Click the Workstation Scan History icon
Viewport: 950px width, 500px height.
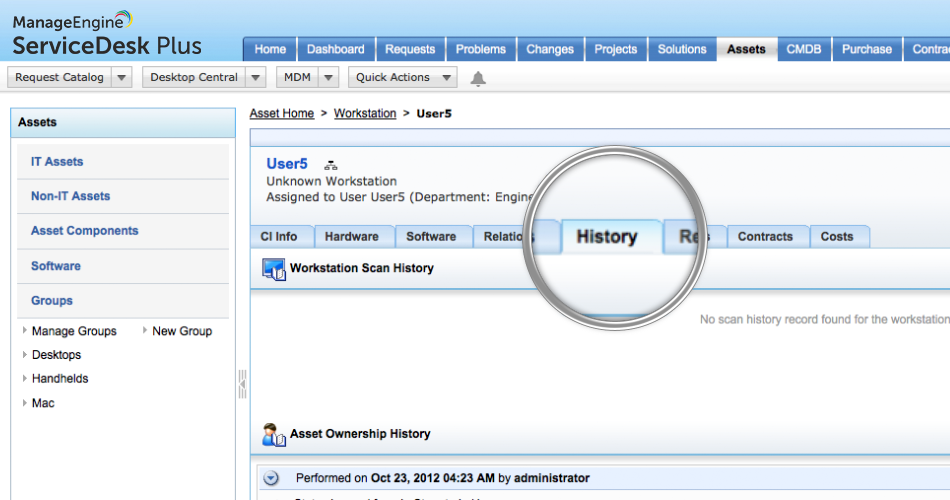pos(274,269)
